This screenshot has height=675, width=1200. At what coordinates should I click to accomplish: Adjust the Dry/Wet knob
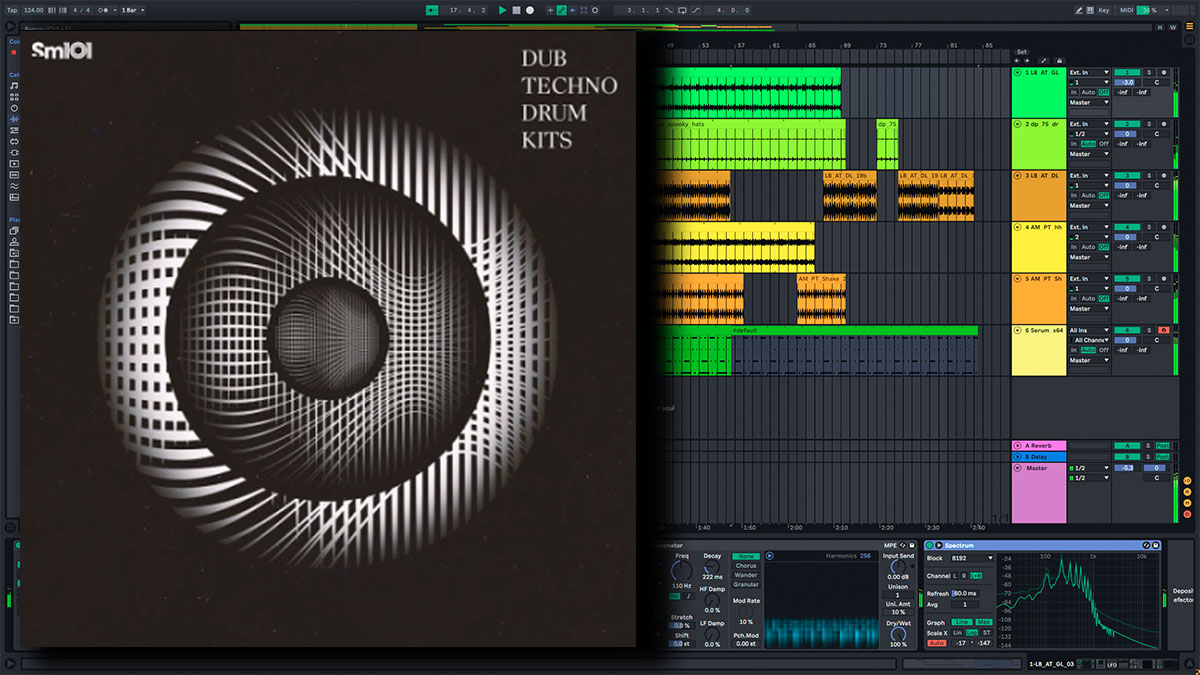898,634
